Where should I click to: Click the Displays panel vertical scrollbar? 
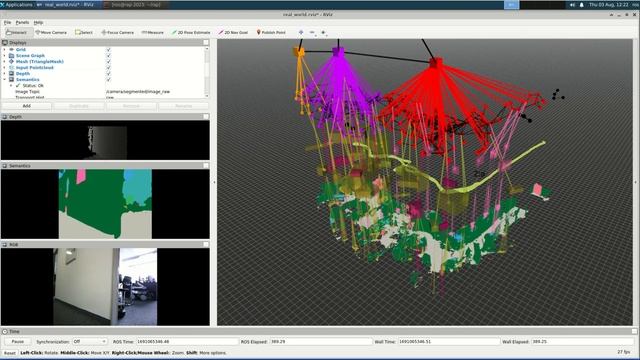click(207, 72)
